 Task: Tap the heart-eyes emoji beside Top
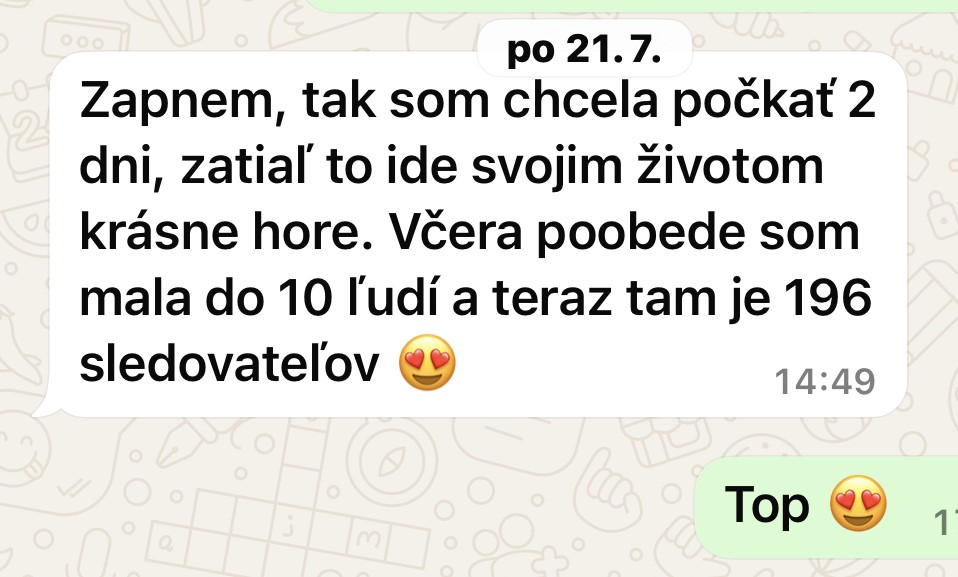point(858,503)
